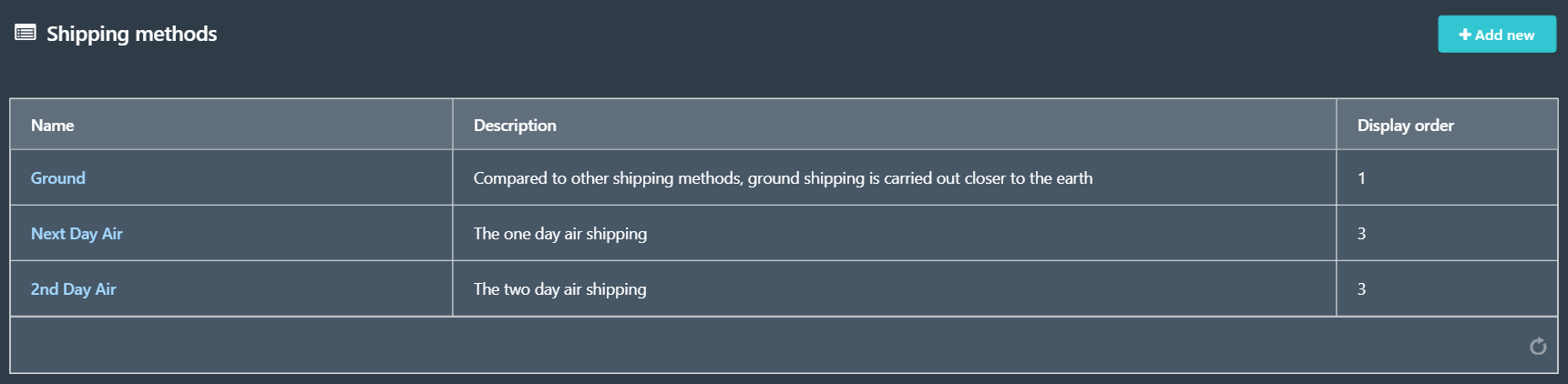Open the Next Day Air link
1568x384 pixels.
pyautogui.click(x=77, y=234)
